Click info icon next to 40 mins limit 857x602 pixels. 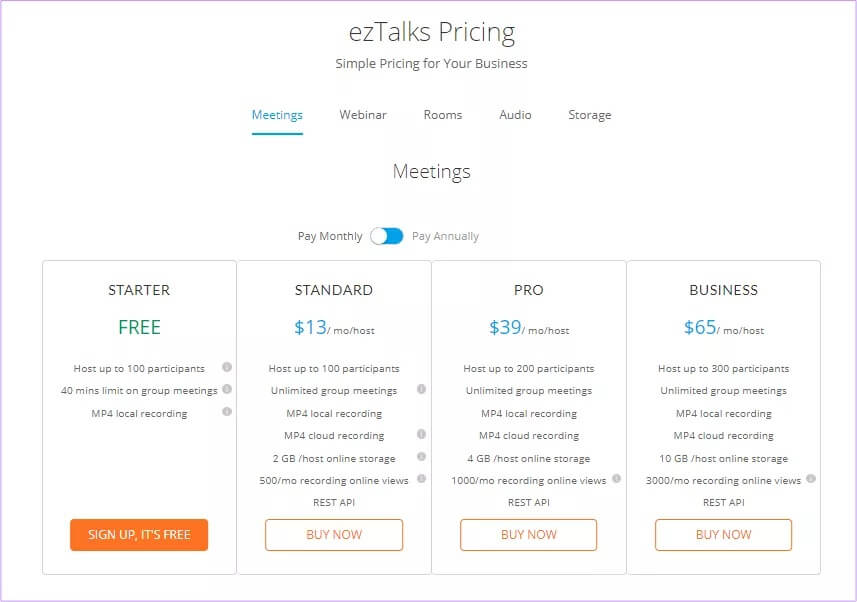[227, 389]
